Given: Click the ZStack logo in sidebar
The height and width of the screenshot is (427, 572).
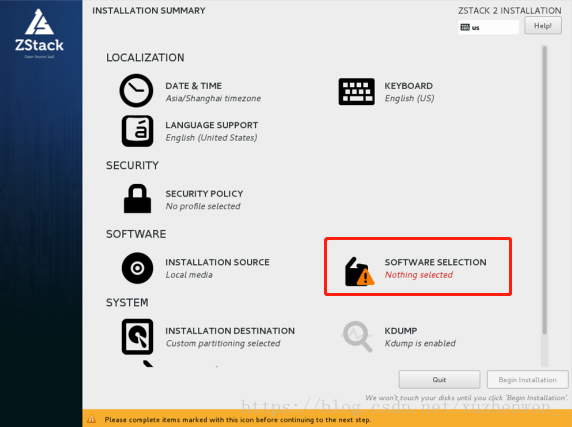Looking at the screenshot, I should (39, 34).
